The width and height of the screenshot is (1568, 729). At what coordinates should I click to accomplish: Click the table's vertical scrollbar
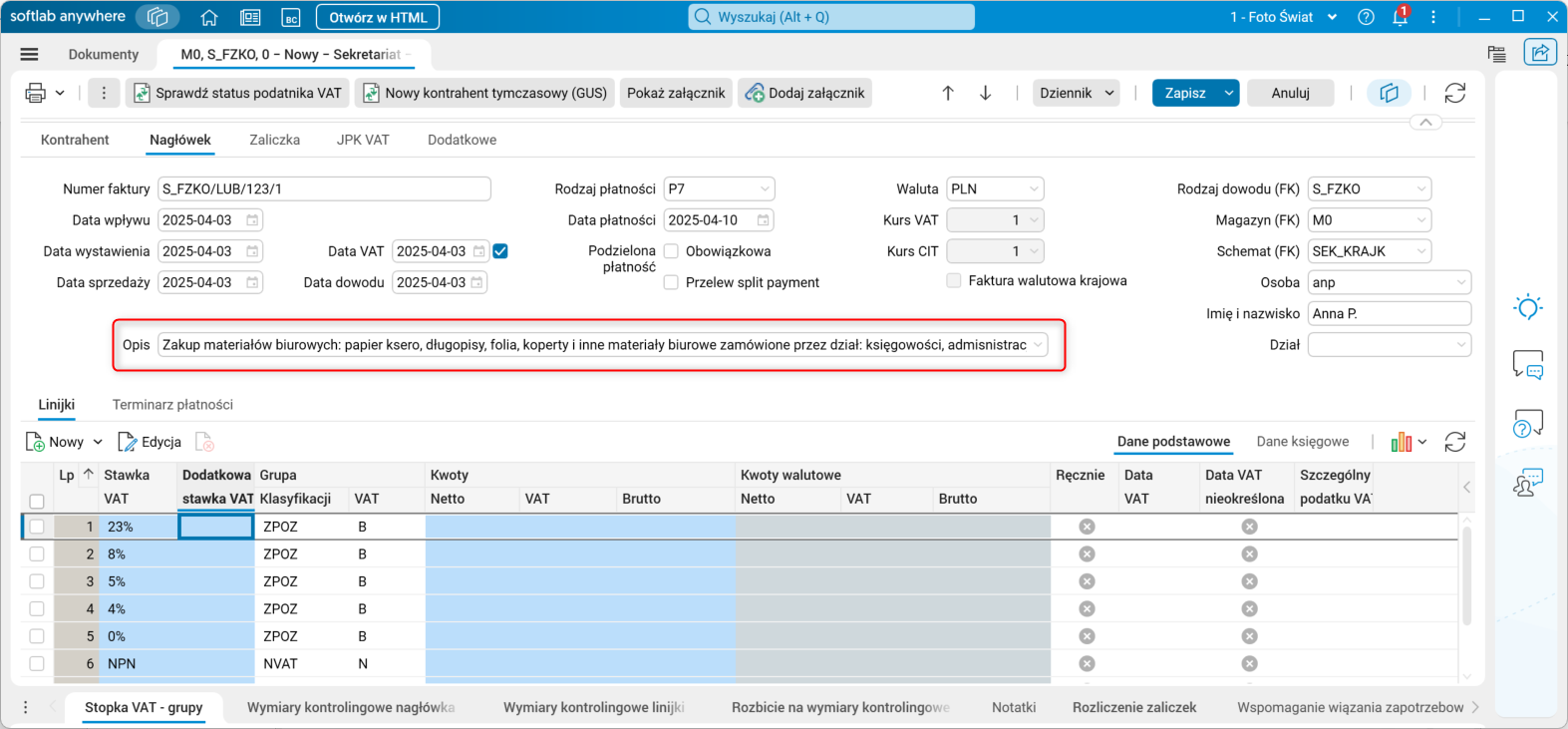(1466, 578)
